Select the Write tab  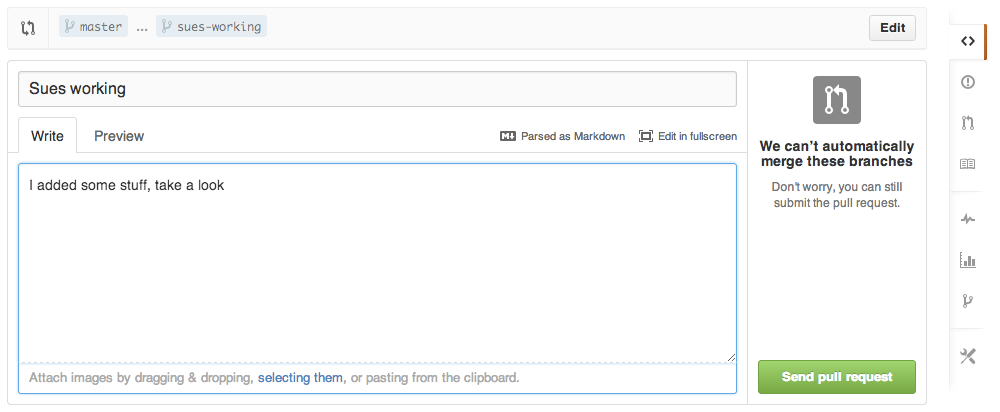point(47,136)
